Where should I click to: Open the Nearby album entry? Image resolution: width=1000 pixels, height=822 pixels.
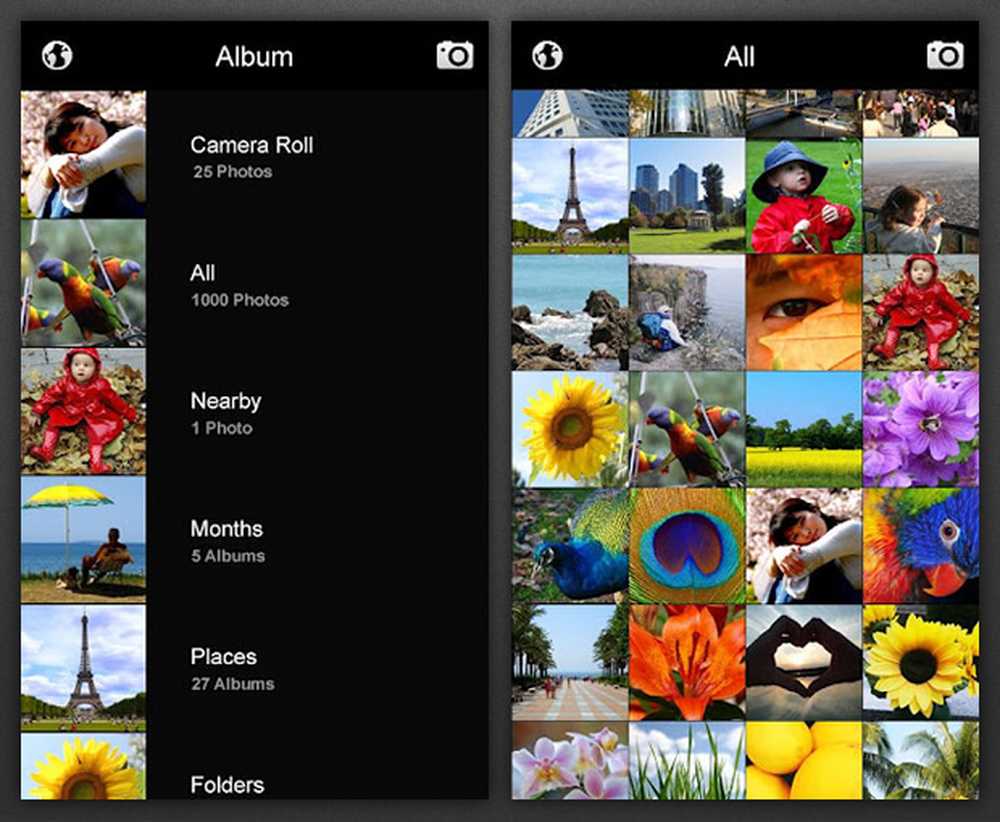pyautogui.click(x=254, y=411)
